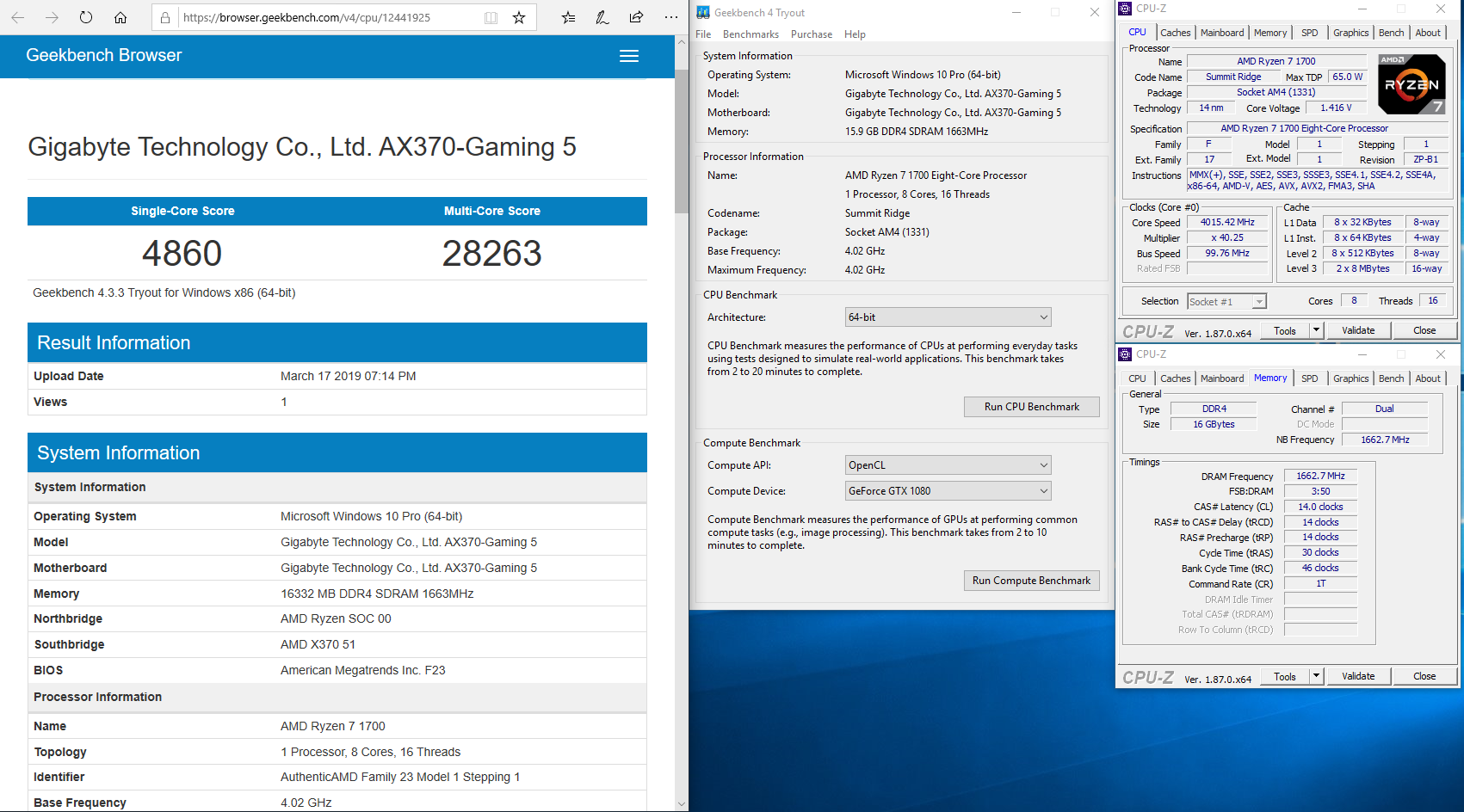Click Close button in top CPU-Z
The height and width of the screenshot is (812, 1464).
pos(1424,330)
